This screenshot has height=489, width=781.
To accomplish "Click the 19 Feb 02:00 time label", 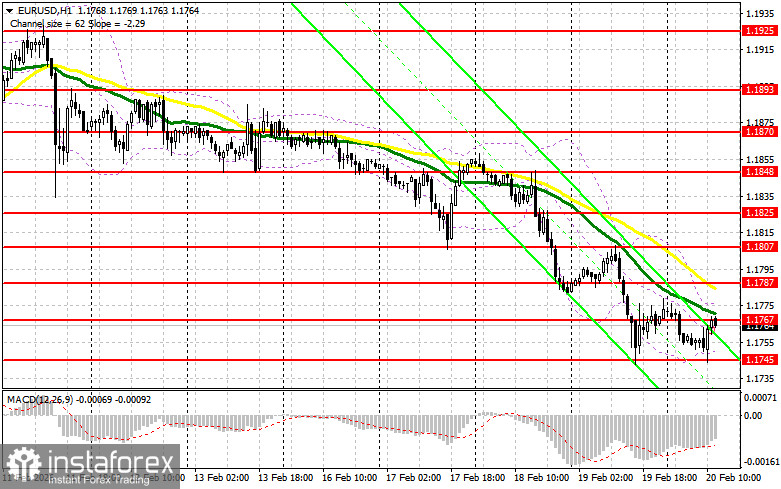I will pos(606,478).
